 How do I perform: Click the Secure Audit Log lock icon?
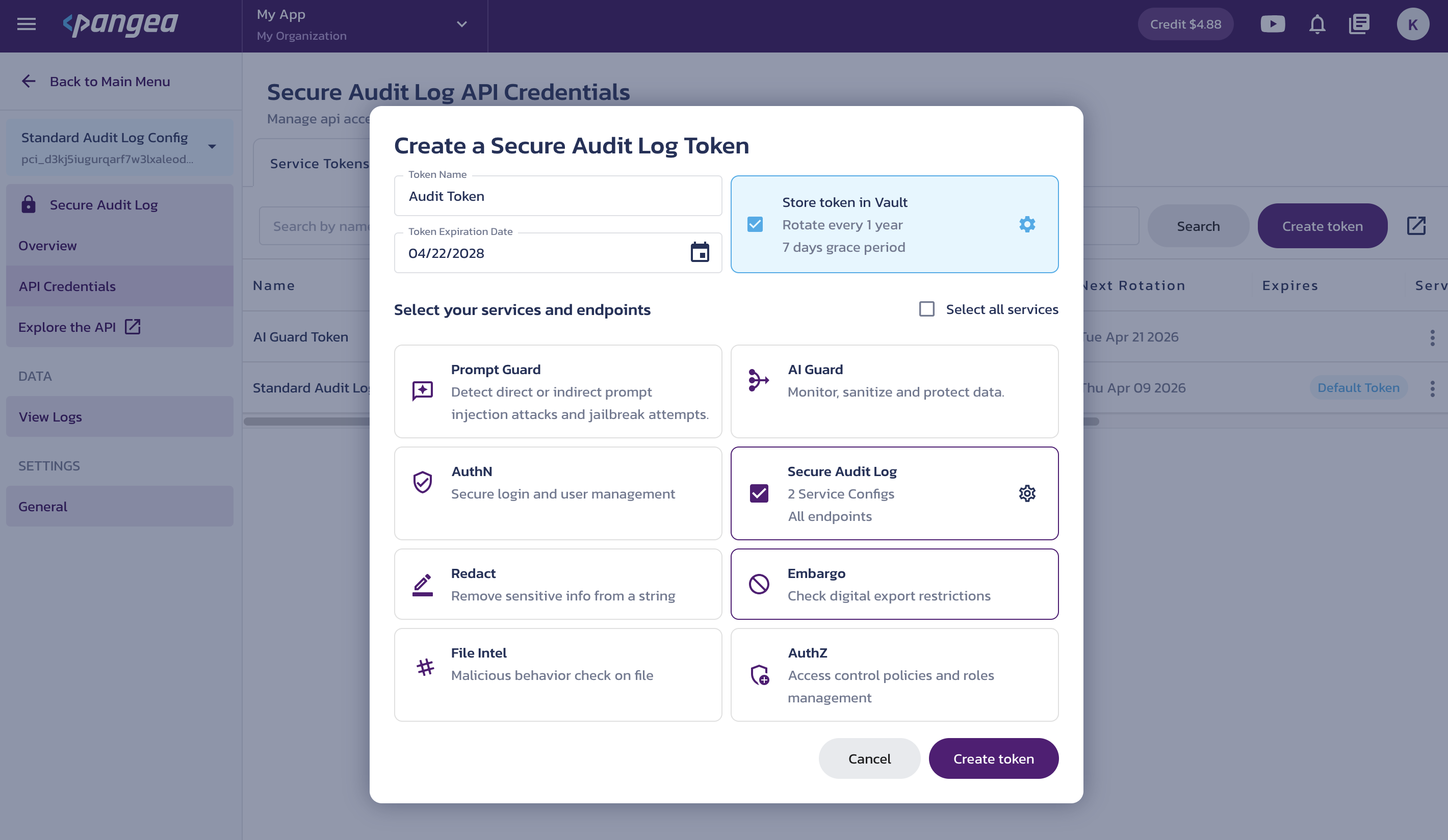click(28, 204)
